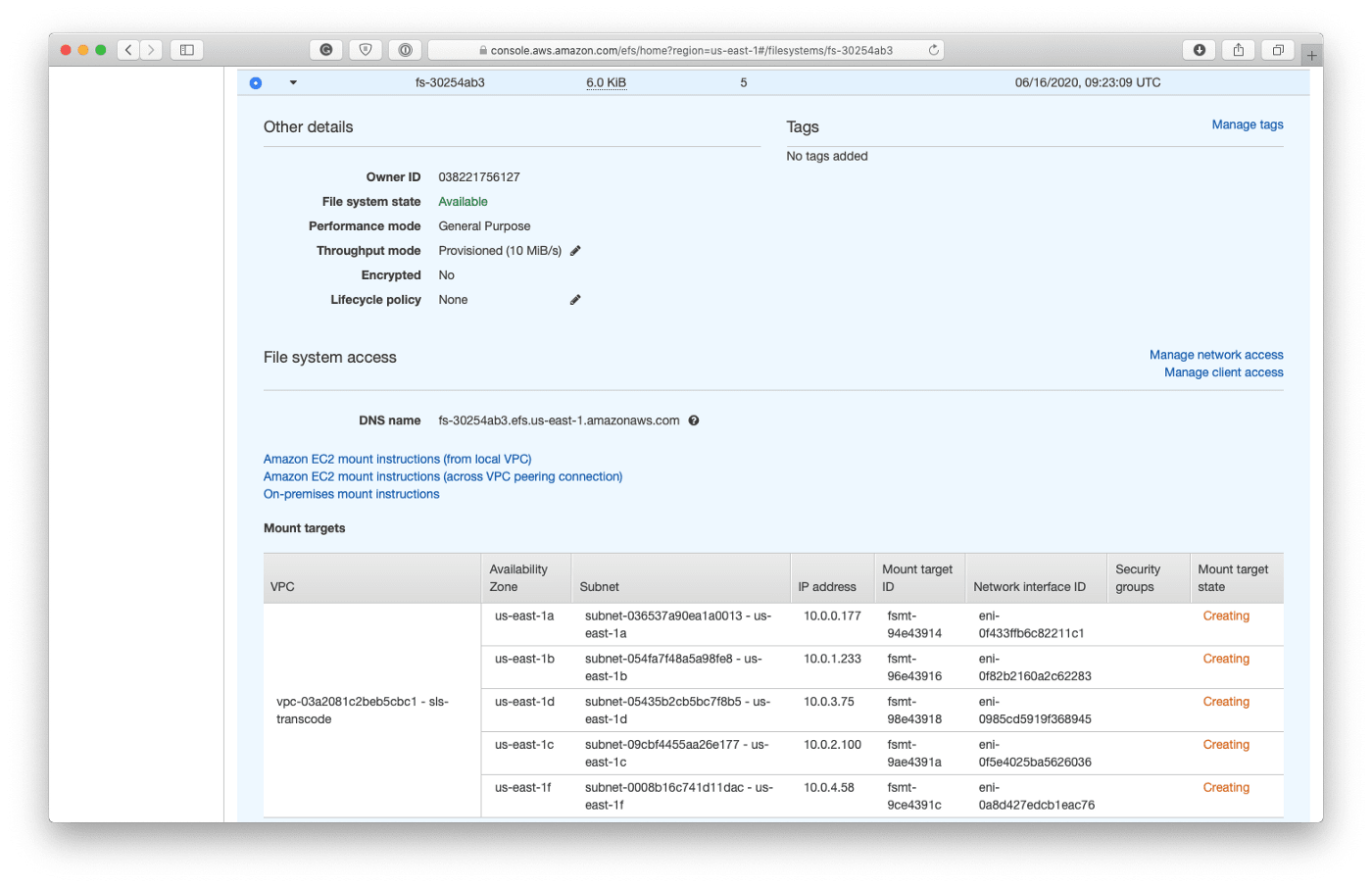
Task: Collapse the fs-30254ab3 row details
Action: pos(293,83)
